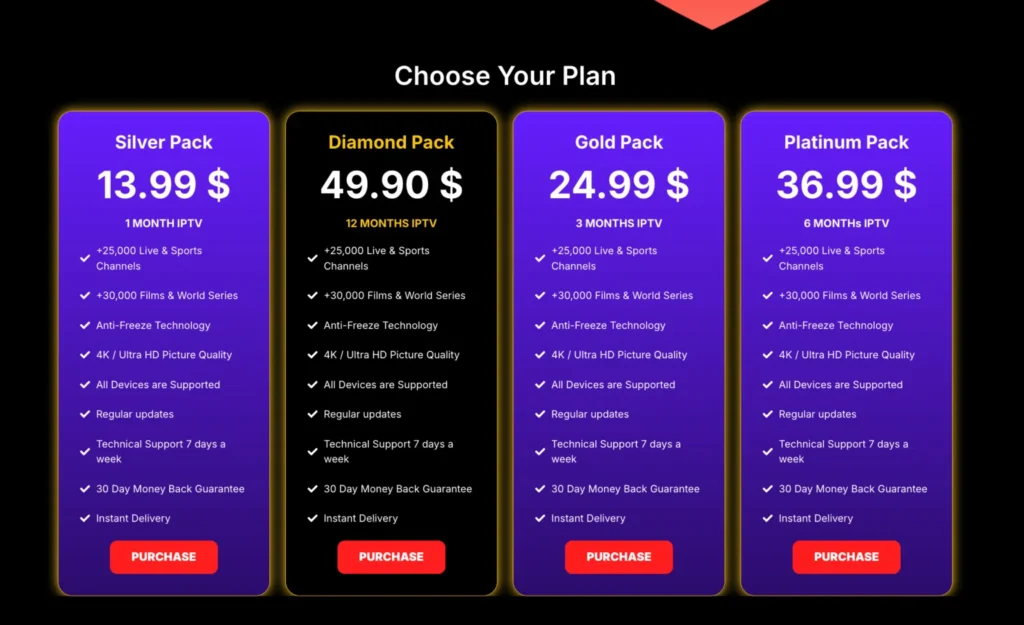
Task: Click the Diamond Pack PURCHASE button
Action: (391, 556)
